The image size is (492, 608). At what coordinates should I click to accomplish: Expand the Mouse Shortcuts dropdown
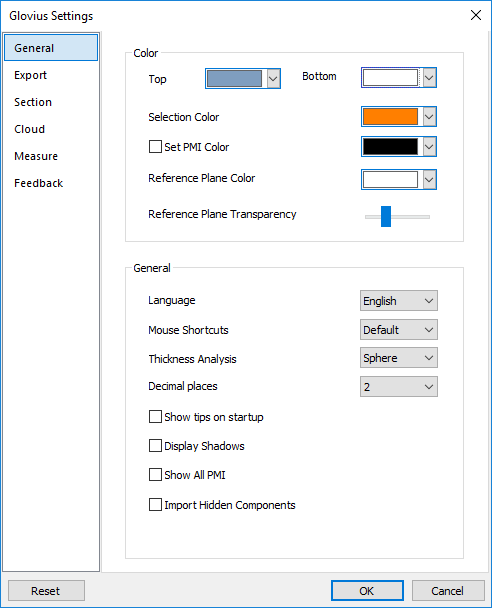[x=399, y=330]
